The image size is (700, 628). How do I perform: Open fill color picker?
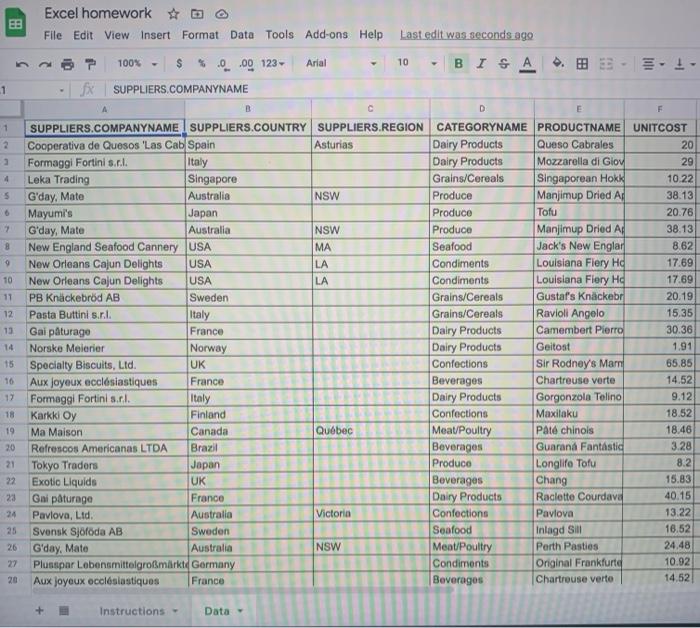pyautogui.click(x=558, y=63)
